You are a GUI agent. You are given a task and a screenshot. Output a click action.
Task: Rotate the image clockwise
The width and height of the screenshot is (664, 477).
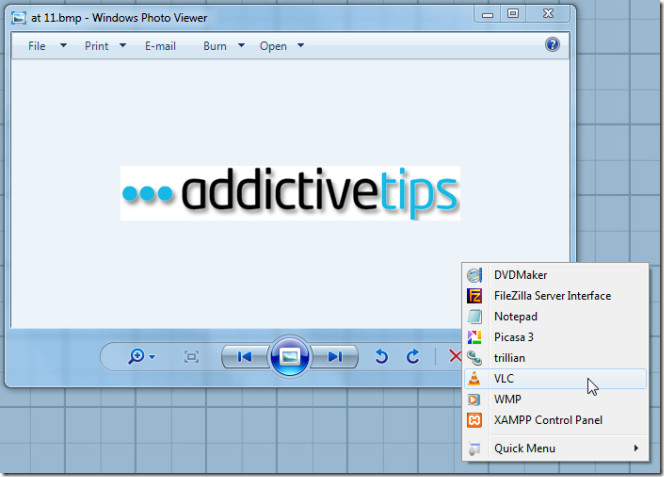click(x=413, y=356)
